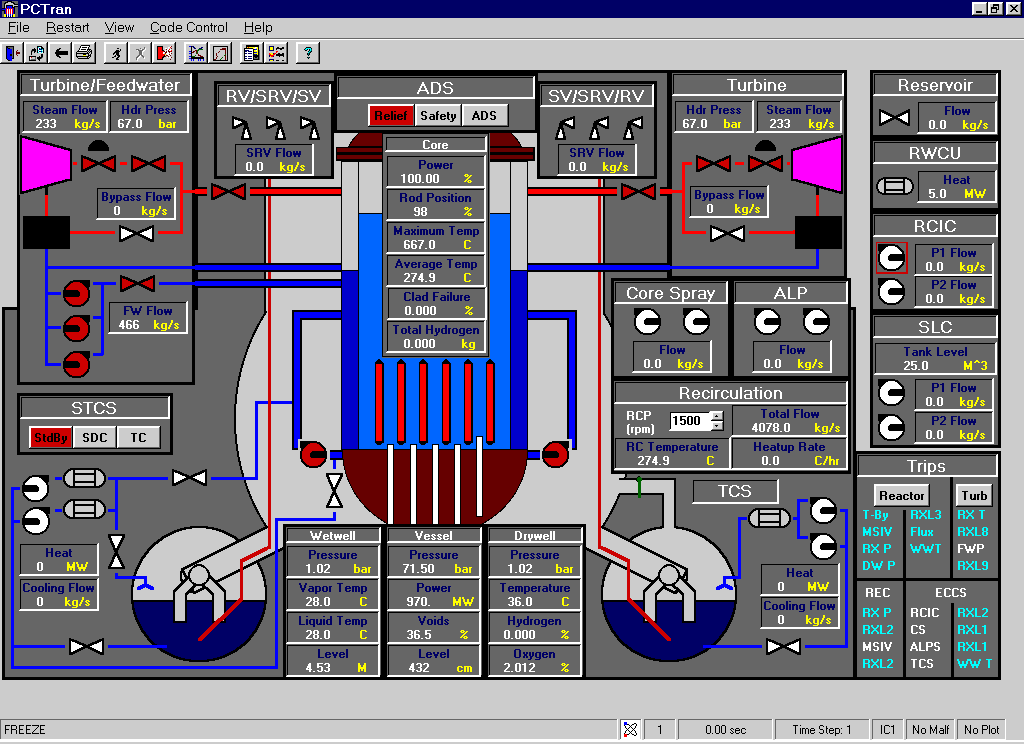
Task: Select the malfunction insertion toolbar icon
Action: (164, 53)
